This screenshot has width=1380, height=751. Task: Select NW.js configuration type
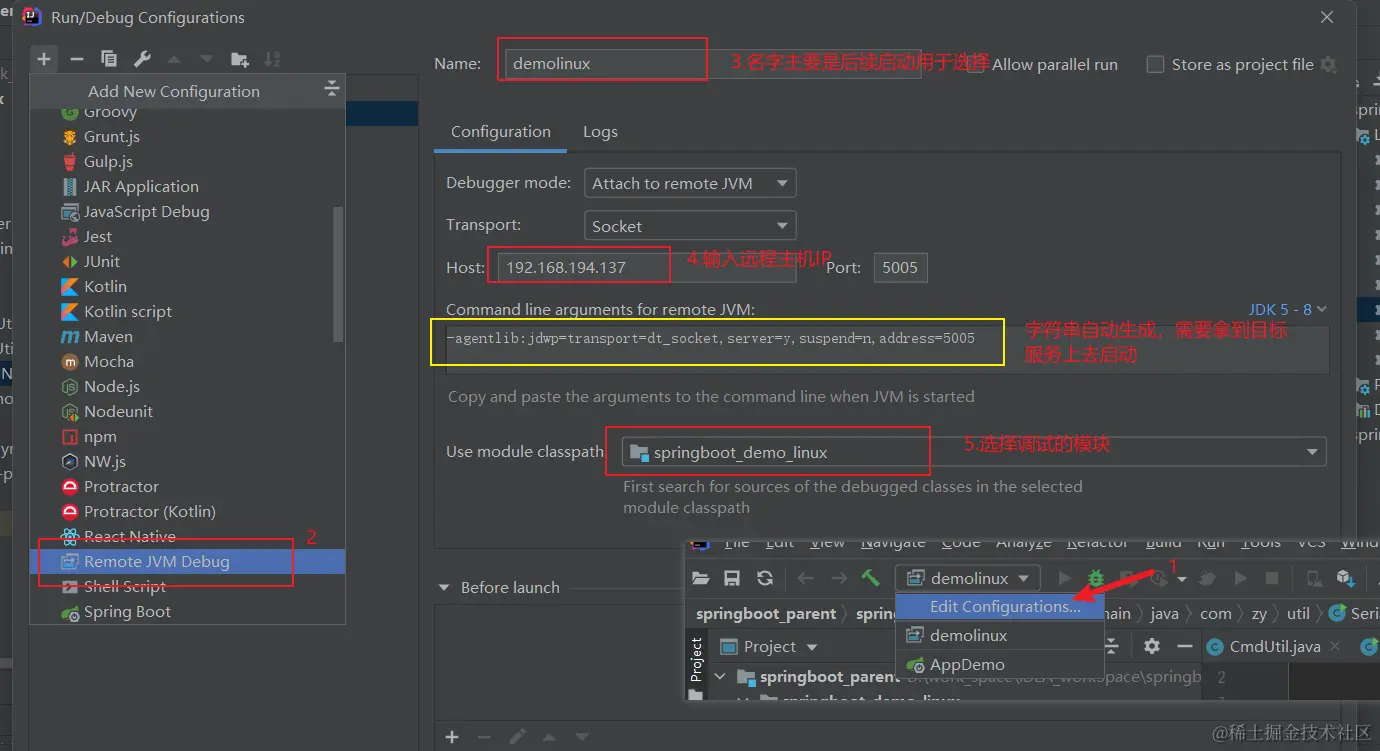coord(188,461)
